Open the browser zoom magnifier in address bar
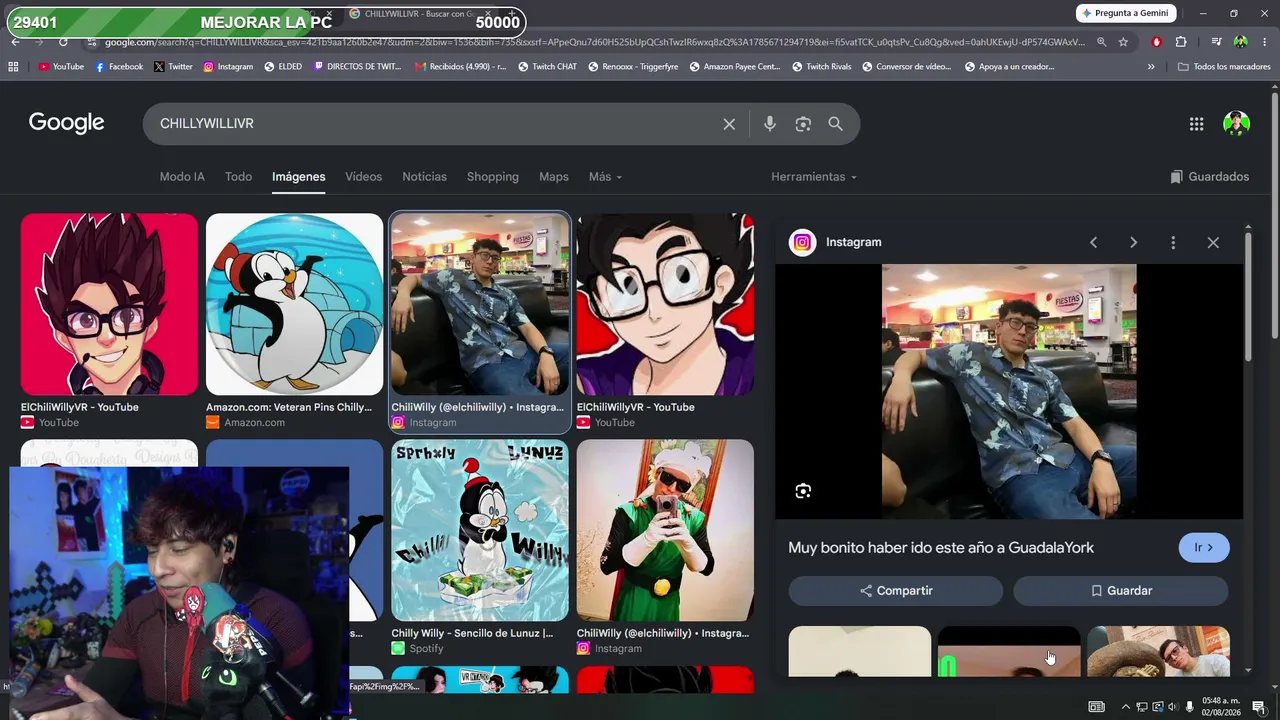 pos(1101,42)
